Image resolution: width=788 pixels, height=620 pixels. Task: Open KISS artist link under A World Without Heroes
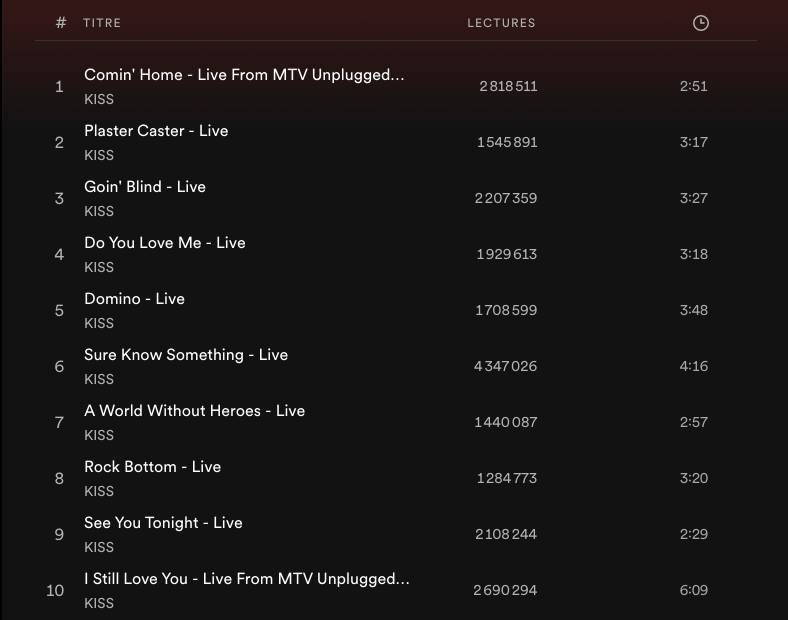[x=99, y=435]
